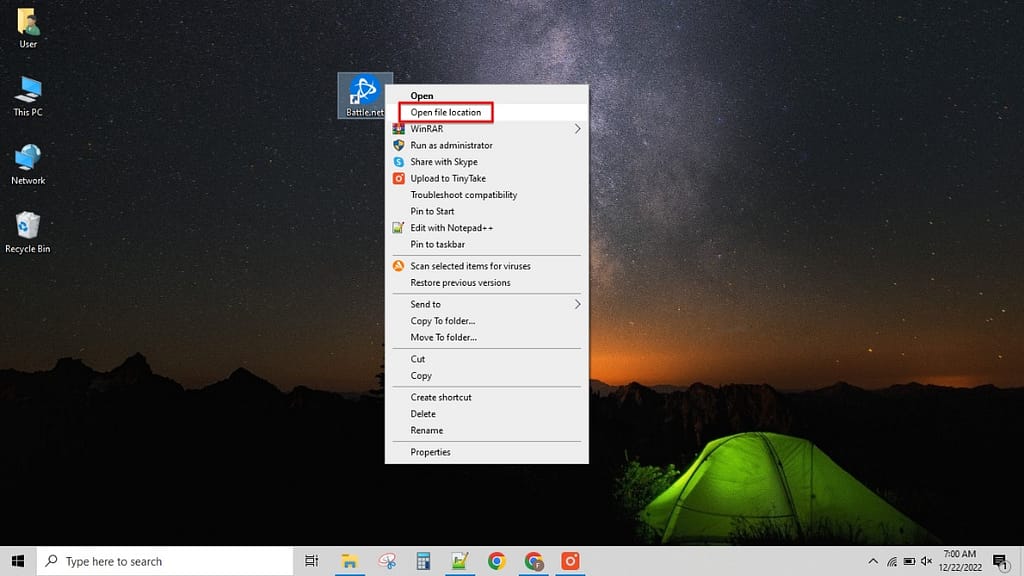Viewport: 1024px width, 576px height.
Task: Select Delete in the context menu
Action: (487, 414)
